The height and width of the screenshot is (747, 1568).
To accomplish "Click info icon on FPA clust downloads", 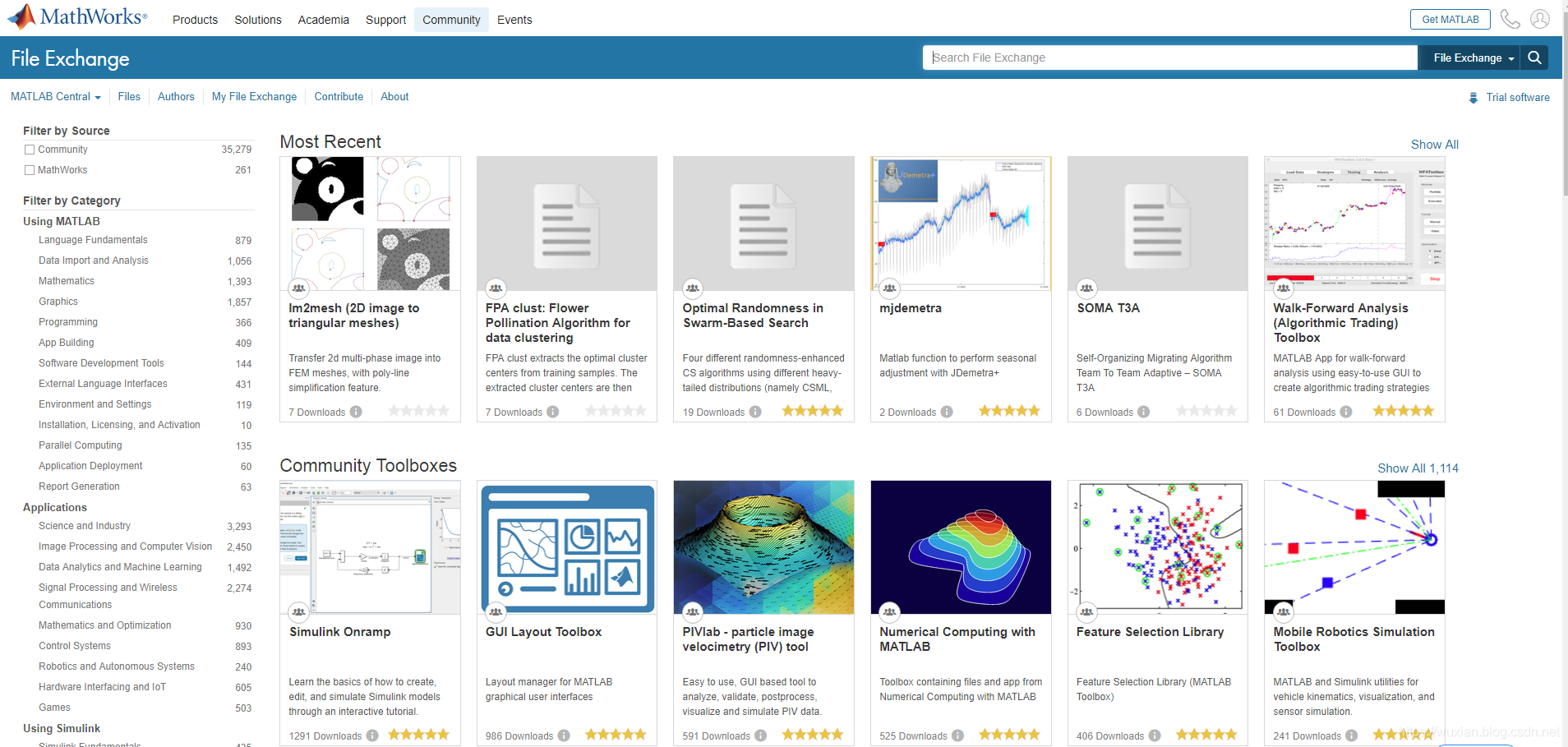I will (553, 412).
